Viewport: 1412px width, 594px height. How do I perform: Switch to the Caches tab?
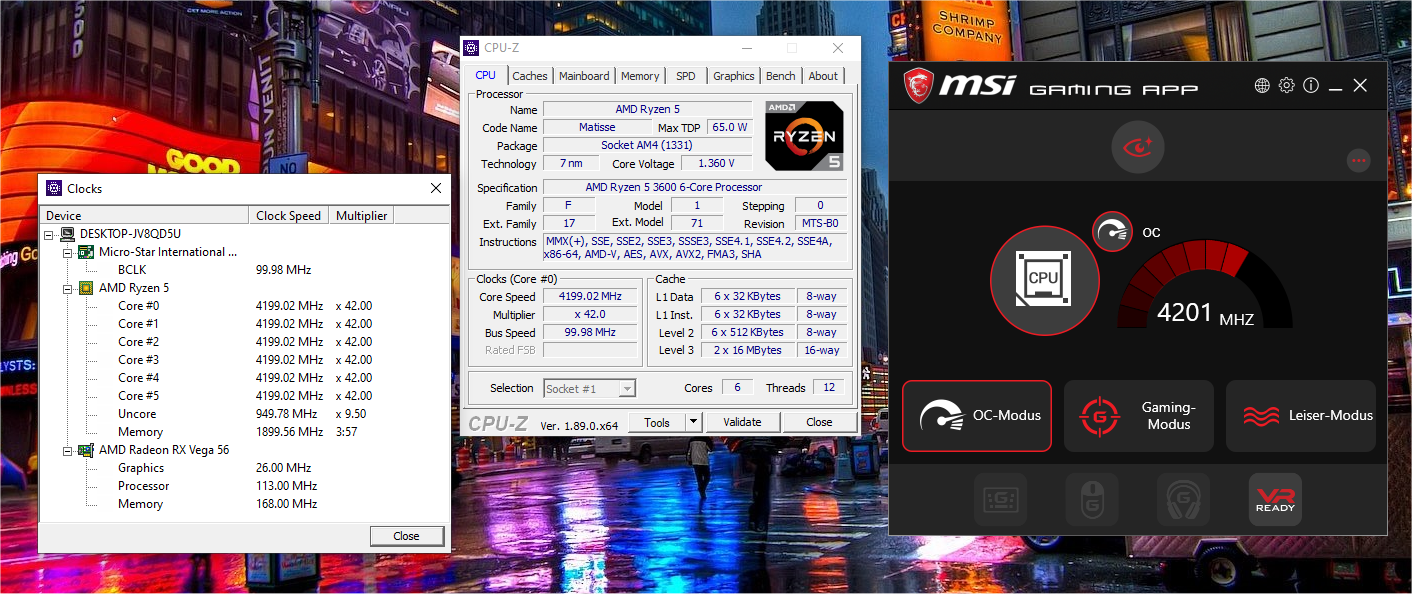[530, 76]
